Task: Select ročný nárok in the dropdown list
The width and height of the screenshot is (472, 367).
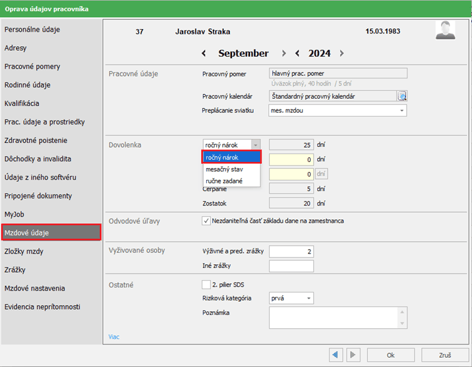Action: 231,157
